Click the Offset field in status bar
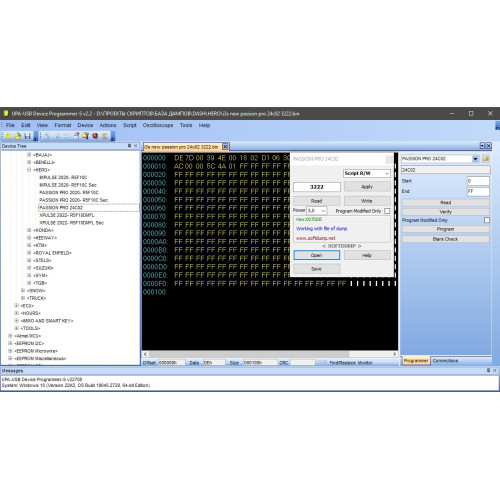 point(172,362)
